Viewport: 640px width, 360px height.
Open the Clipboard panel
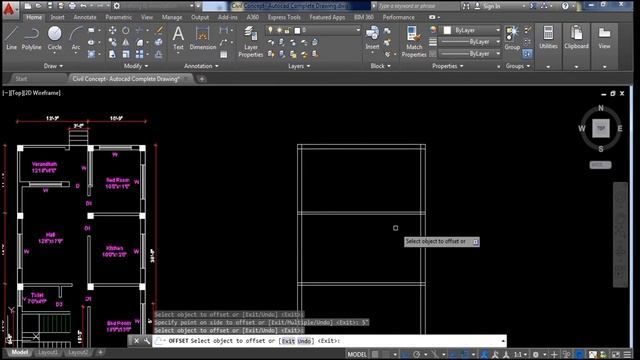(x=576, y=38)
